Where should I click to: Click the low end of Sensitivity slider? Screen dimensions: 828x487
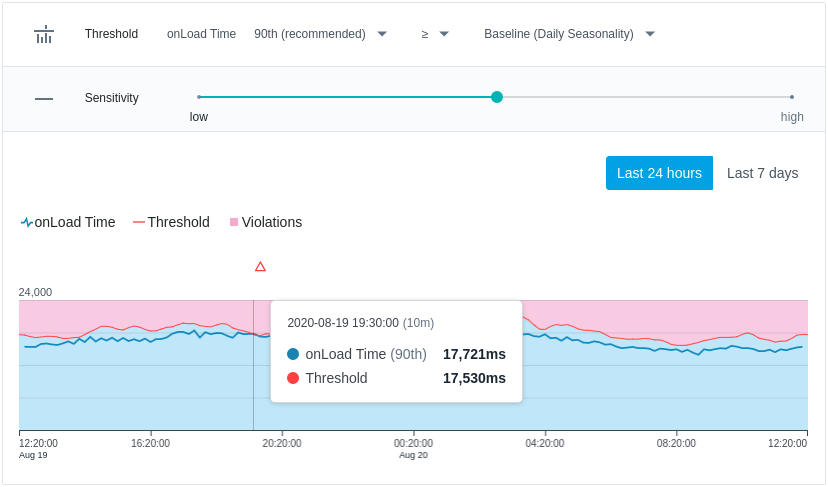tap(199, 97)
